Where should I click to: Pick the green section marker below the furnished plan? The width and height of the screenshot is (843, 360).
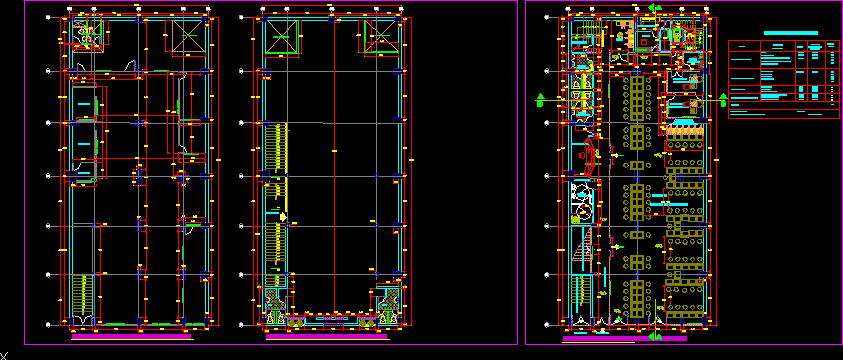655,337
